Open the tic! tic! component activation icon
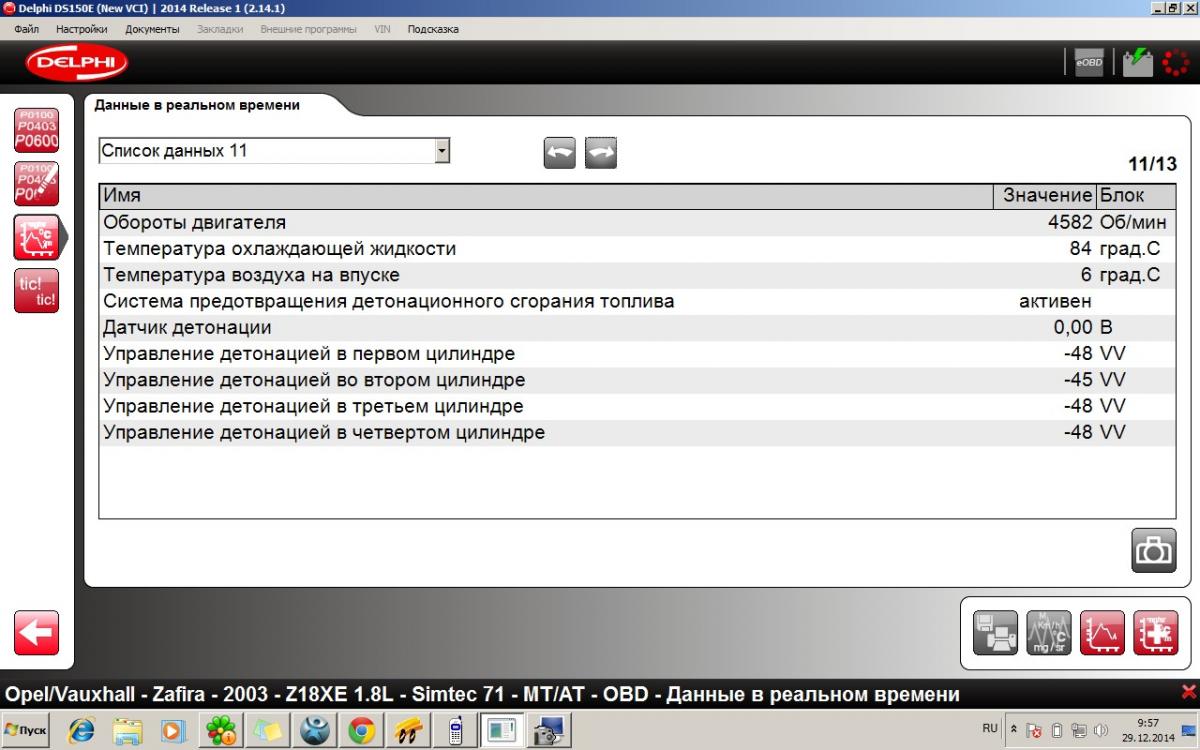Image resolution: width=1200 pixels, height=750 pixels. tap(36, 291)
